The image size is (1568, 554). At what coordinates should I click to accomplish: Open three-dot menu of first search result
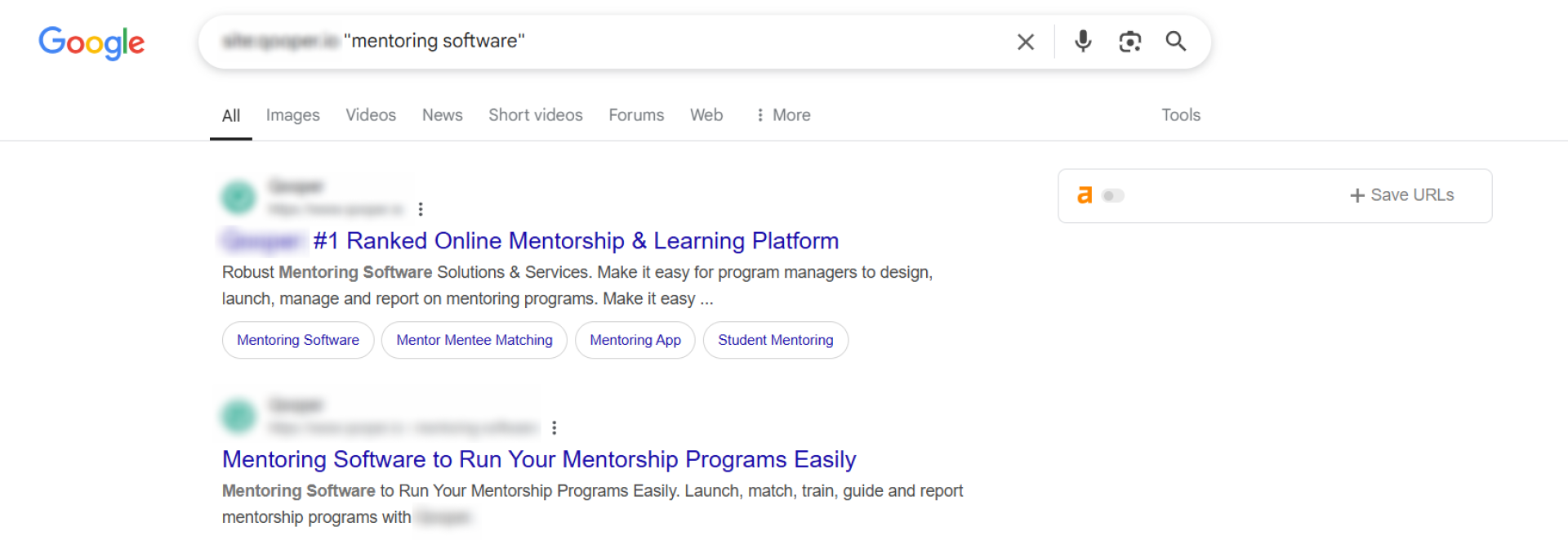[x=421, y=209]
